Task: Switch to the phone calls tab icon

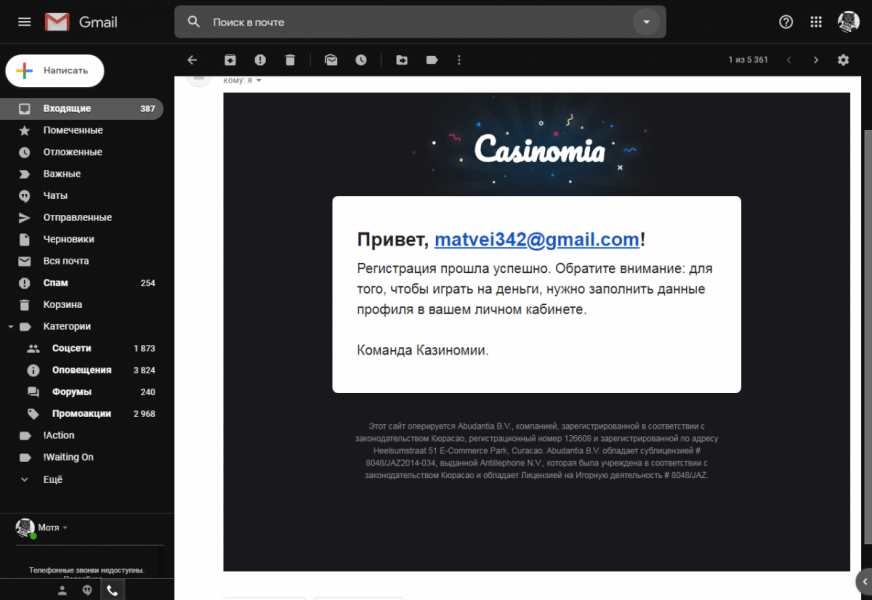Action: coord(112,591)
